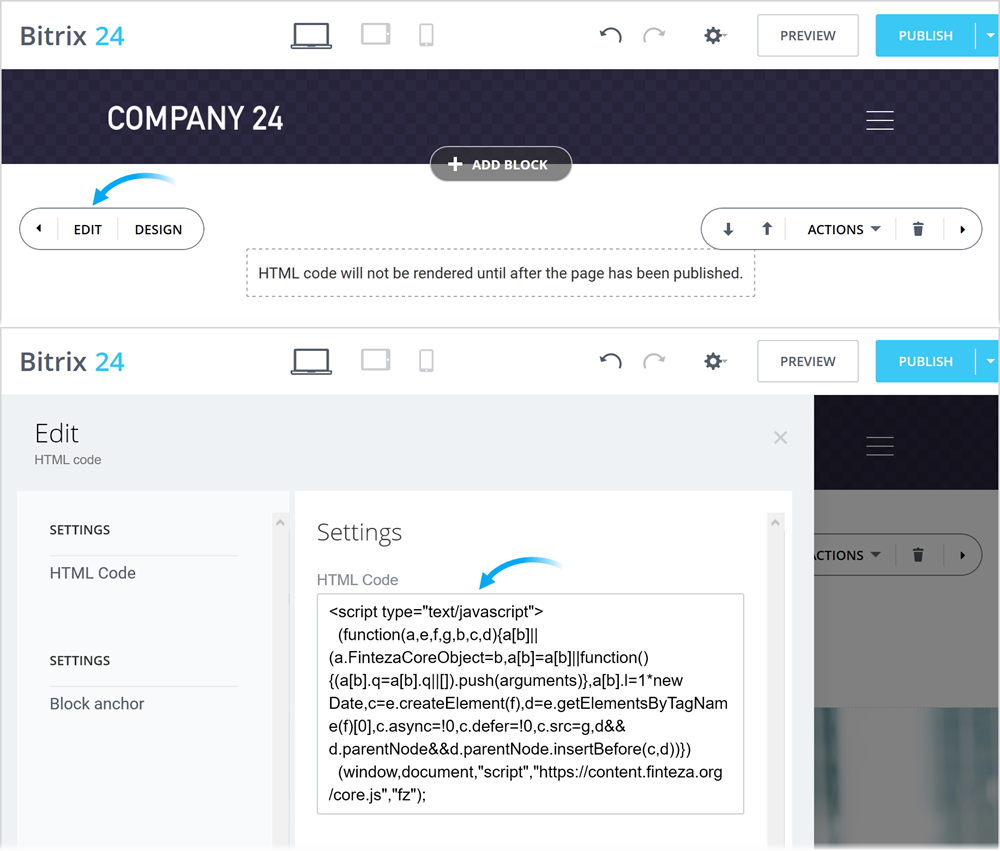
Task: Select desktop view icon in top toolbar
Action: pyautogui.click(x=311, y=35)
